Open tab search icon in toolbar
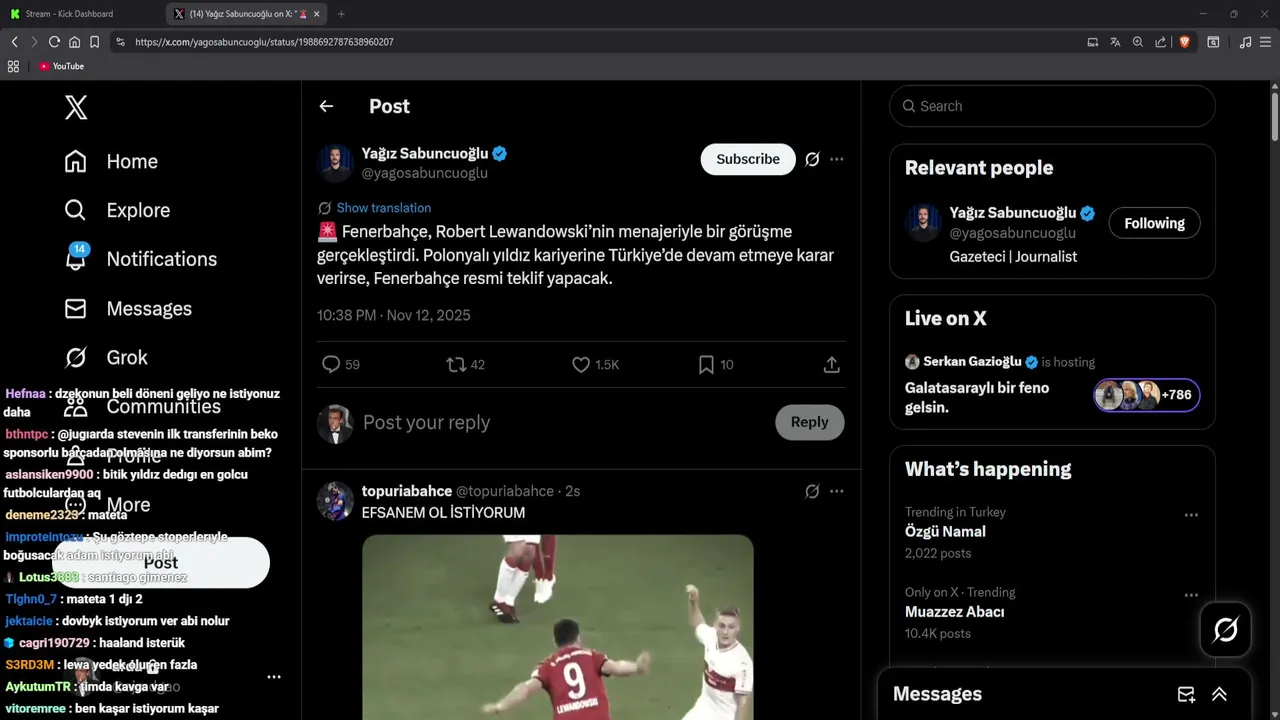 tap(1213, 42)
